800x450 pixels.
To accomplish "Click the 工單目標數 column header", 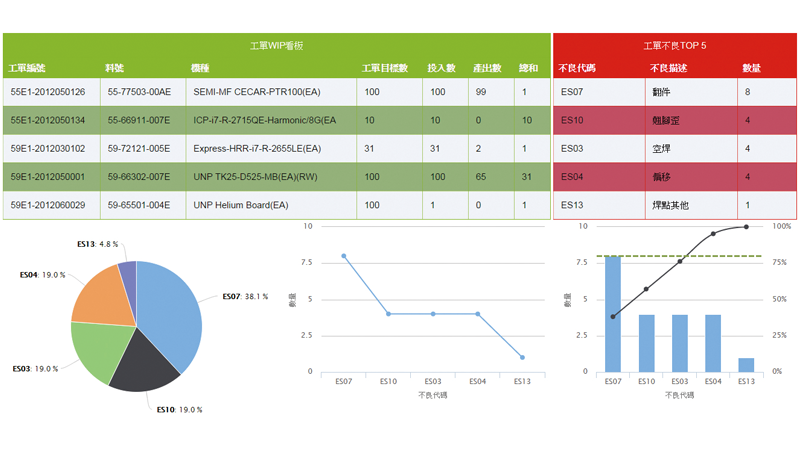I will [385, 68].
